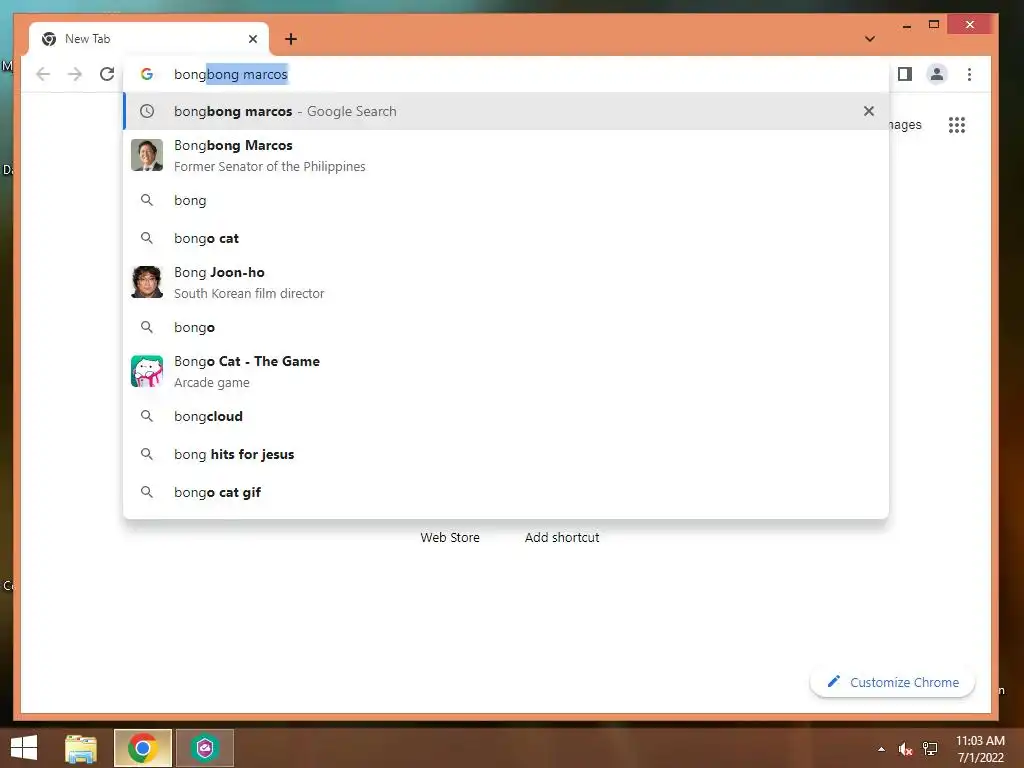Open the Windows Start menu
The image size is (1024, 768).
coord(24,748)
